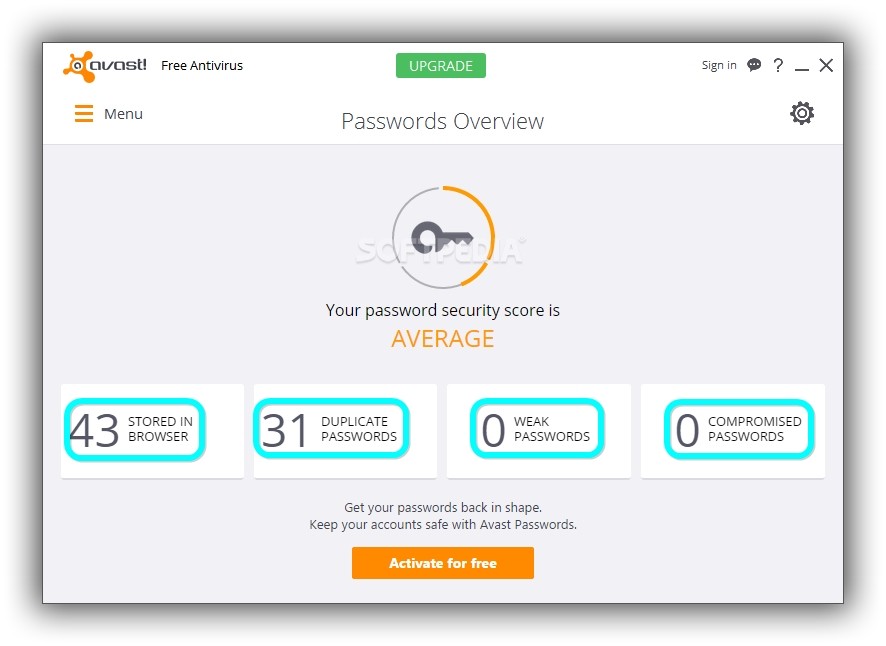Image resolution: width=886 pixels, height=646 pixels.
Task: Select the 43 Stored in Browser card
Action: point(153,431)
